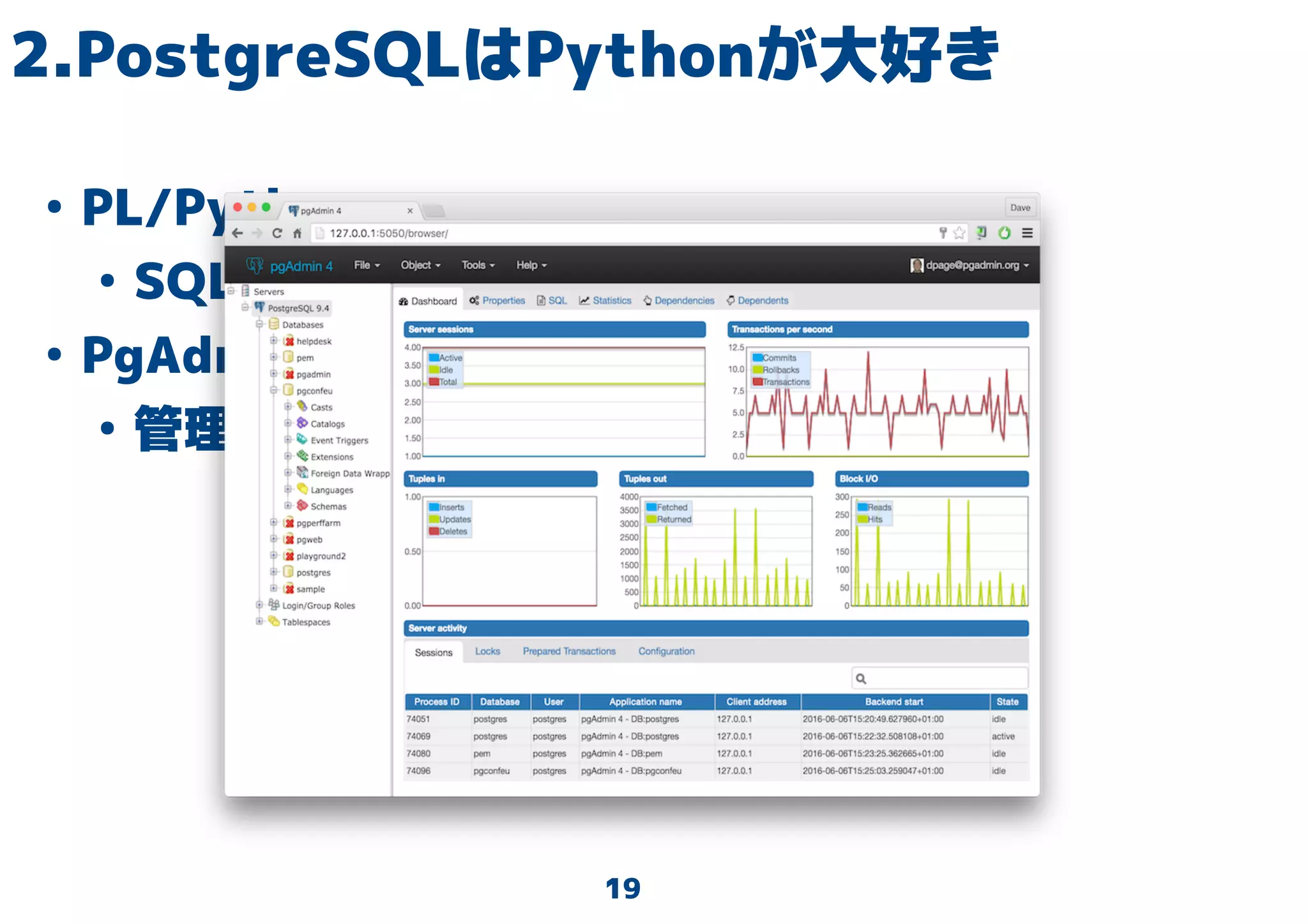Screen dimensions: 1308x924
Task: Click the disconnected helpdesk database icon
Action: point(289,341)
